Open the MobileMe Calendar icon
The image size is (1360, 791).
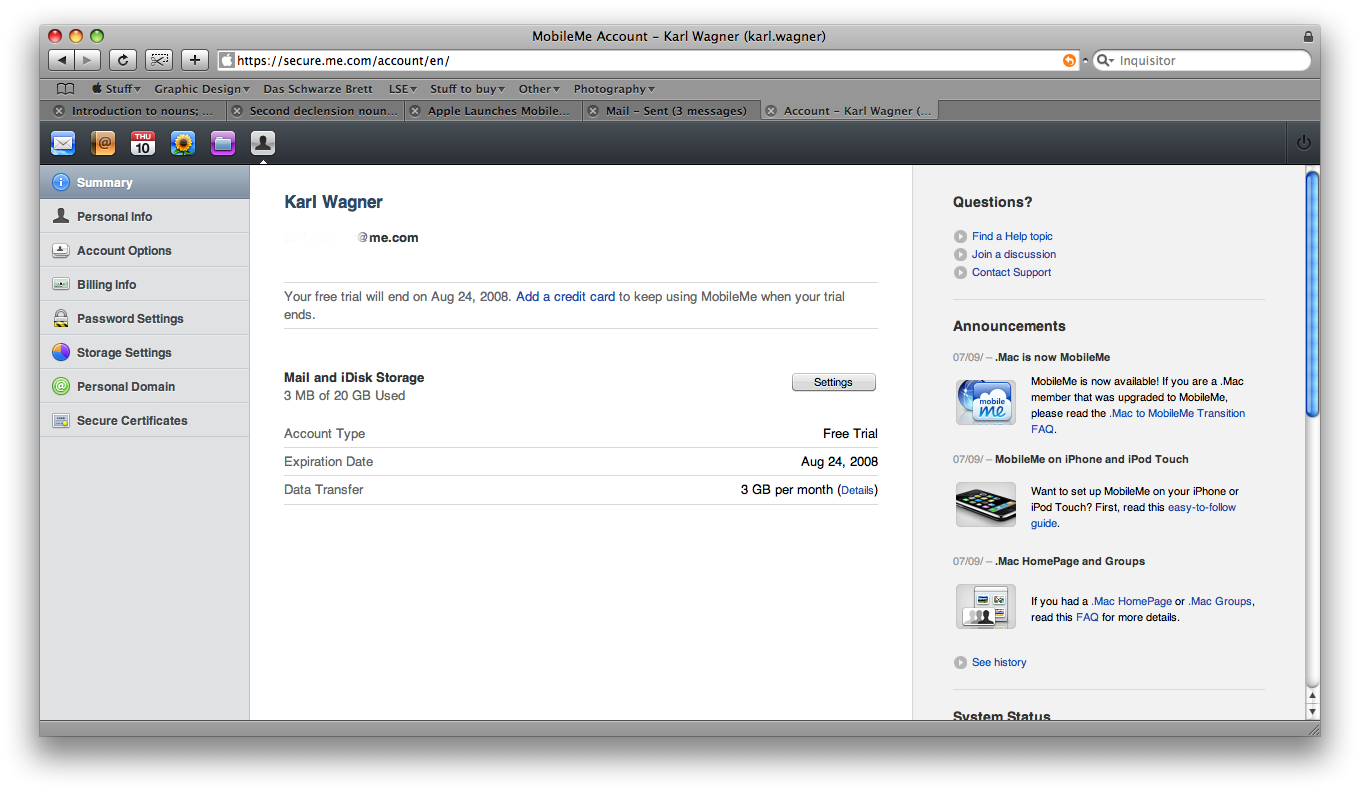coord(143,144)
